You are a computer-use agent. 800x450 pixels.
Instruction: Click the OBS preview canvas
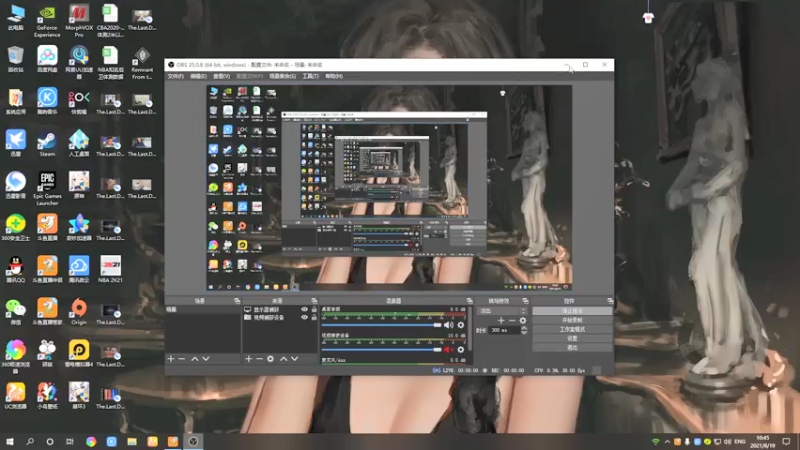pyautogui.click(x=389, y=187)
